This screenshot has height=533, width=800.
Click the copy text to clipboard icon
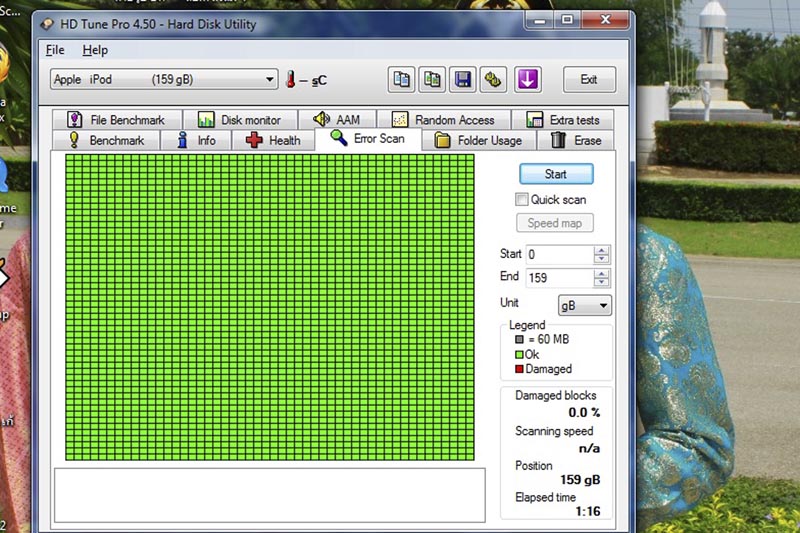click(401, 79)
